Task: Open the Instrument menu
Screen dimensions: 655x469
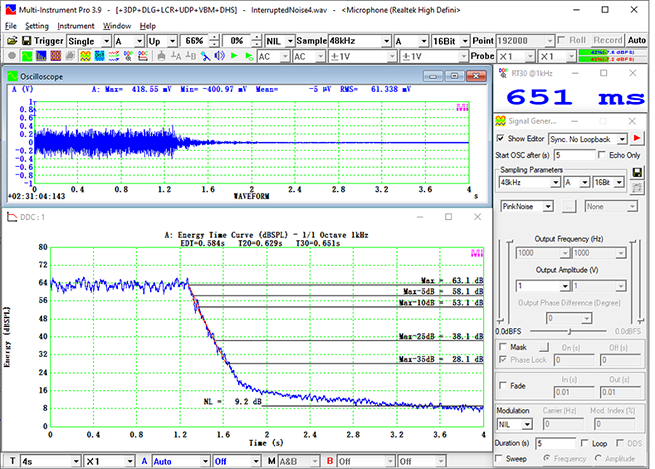Action: tap(75, 25)
